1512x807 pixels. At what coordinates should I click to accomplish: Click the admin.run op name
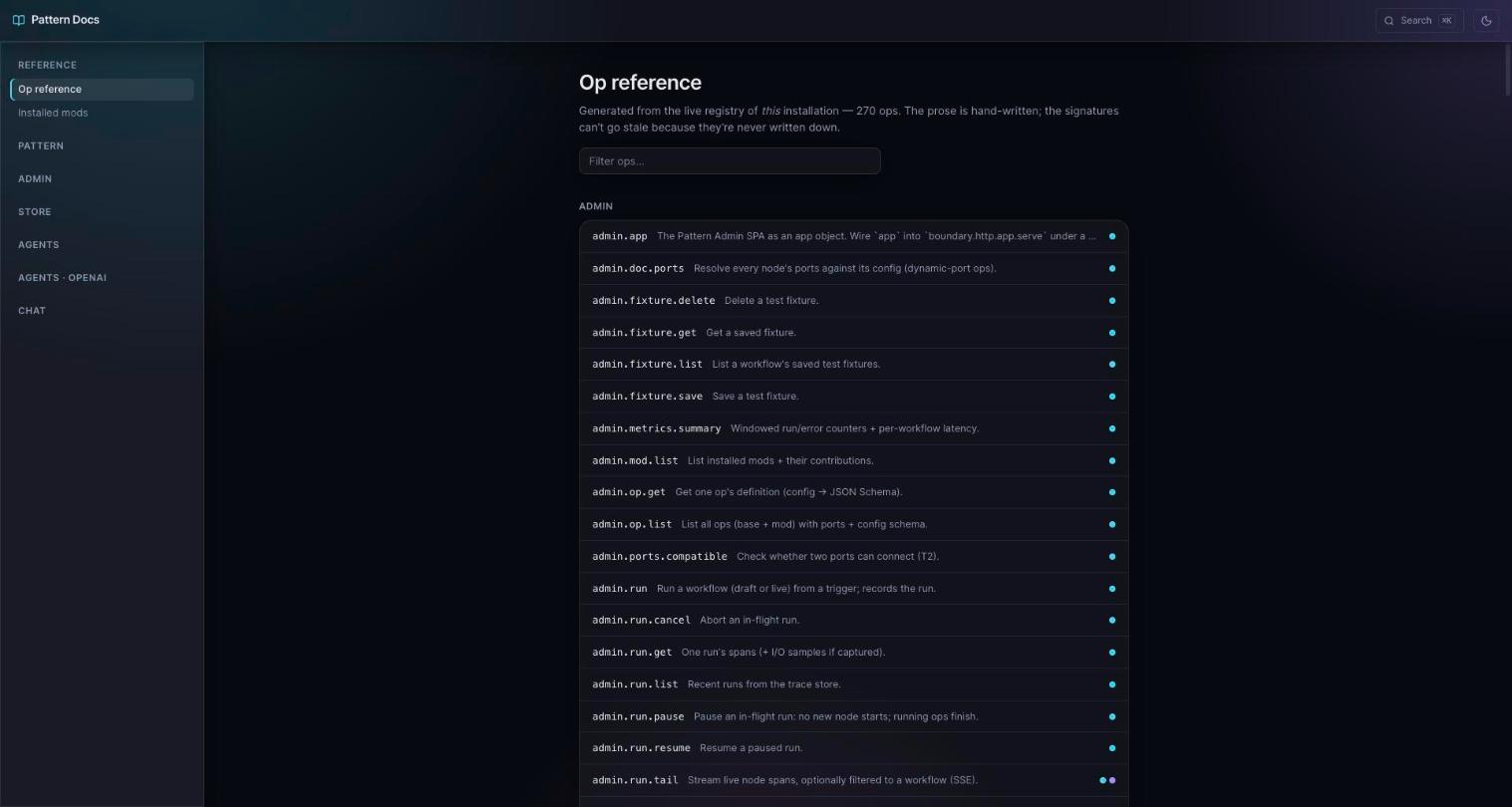pyautogui.click(x=619, y=589)
